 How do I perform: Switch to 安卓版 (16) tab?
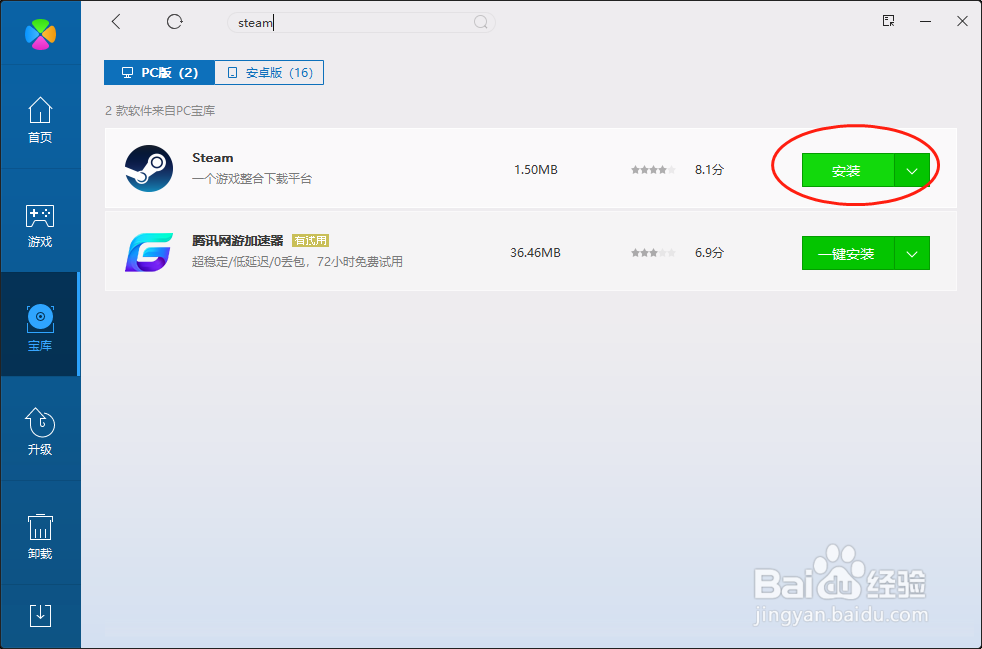point(269,73)
